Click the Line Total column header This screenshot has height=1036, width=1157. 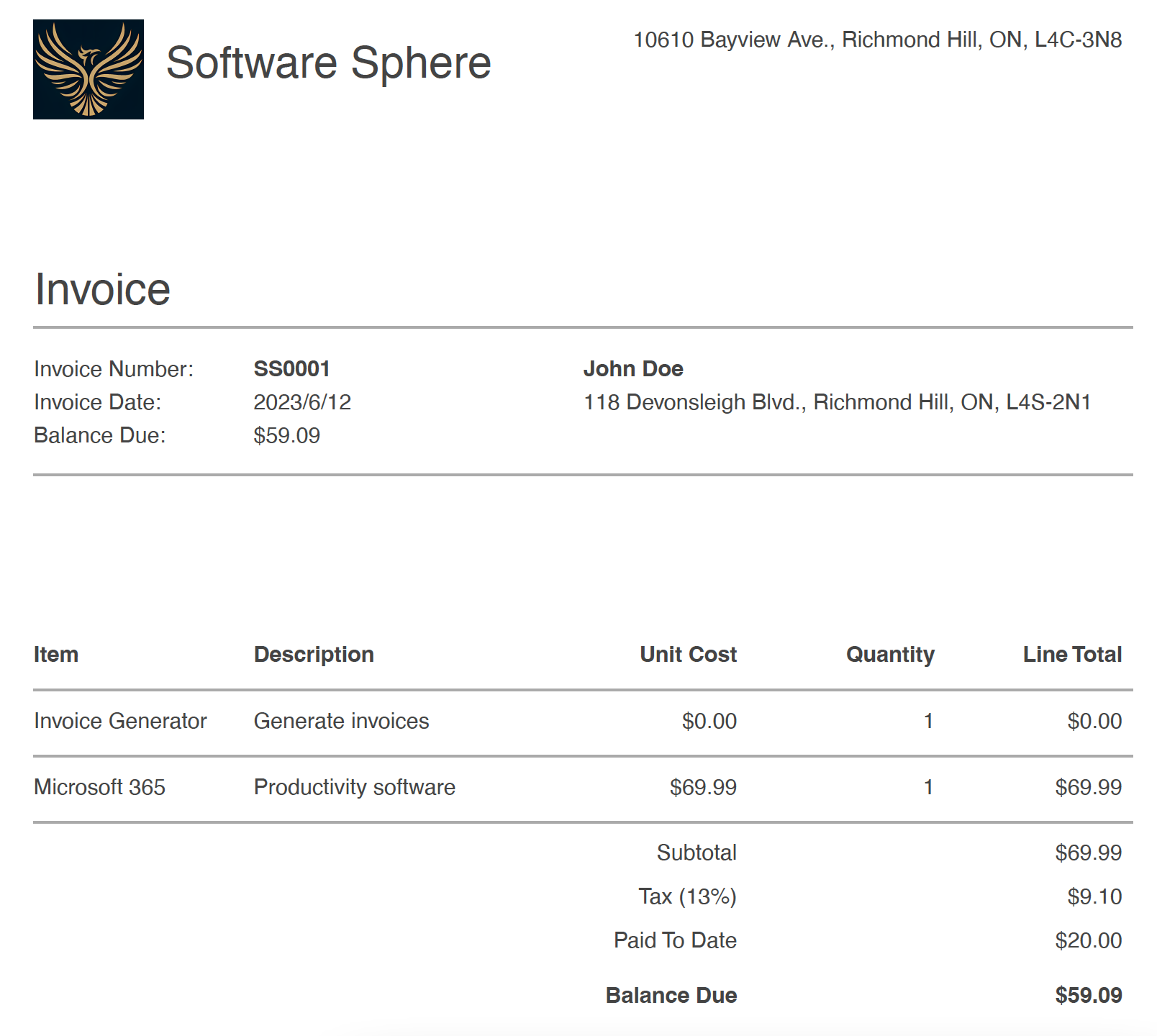click(1072, 655)
